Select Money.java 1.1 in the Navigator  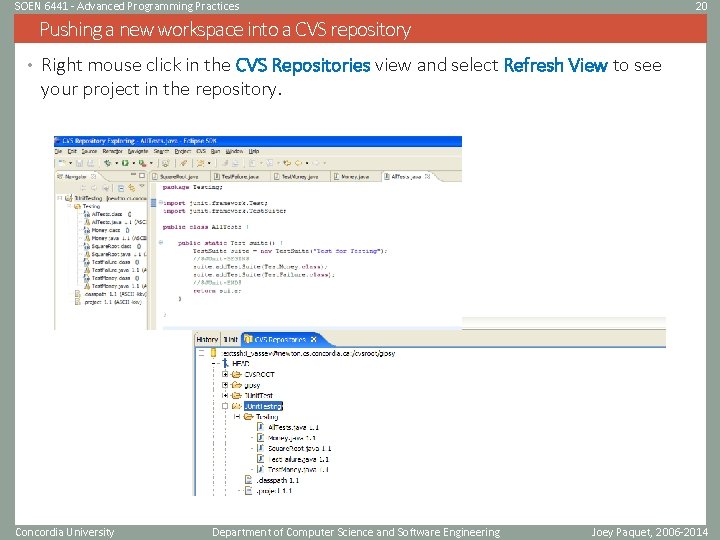click(x=115, y=238)
